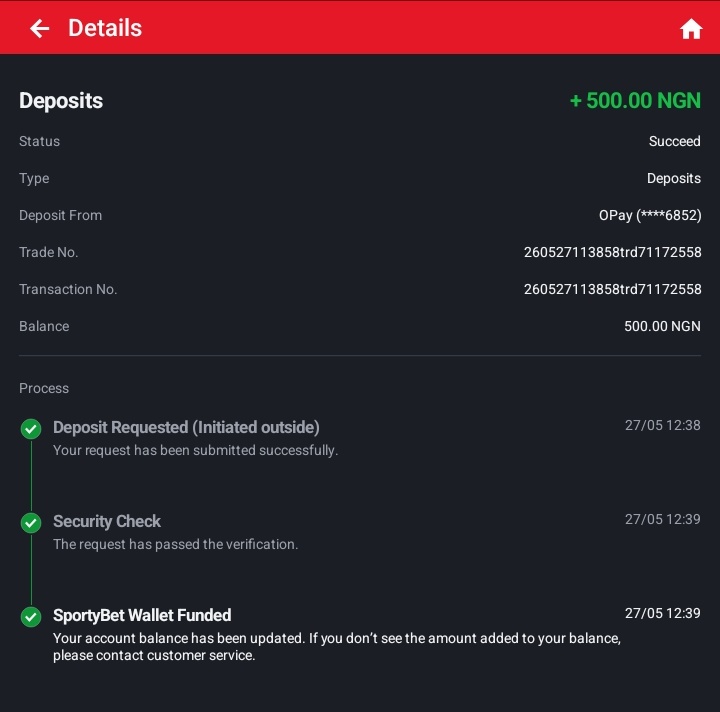
Task: Select 'OPay (****6852)' value
Action: coord(650,215)
